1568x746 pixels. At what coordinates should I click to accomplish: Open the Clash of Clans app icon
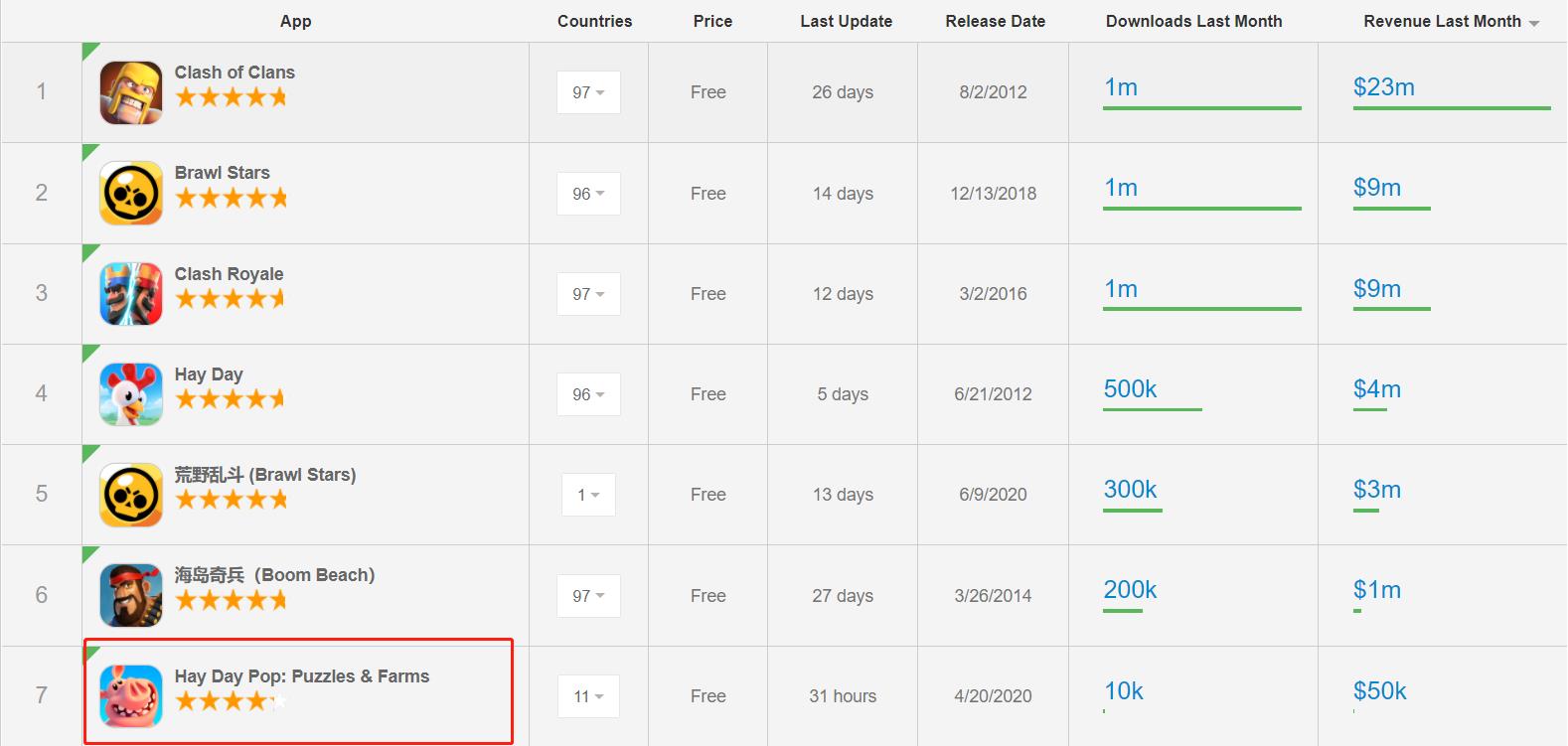pyautogui.click(x=131, y=92)
